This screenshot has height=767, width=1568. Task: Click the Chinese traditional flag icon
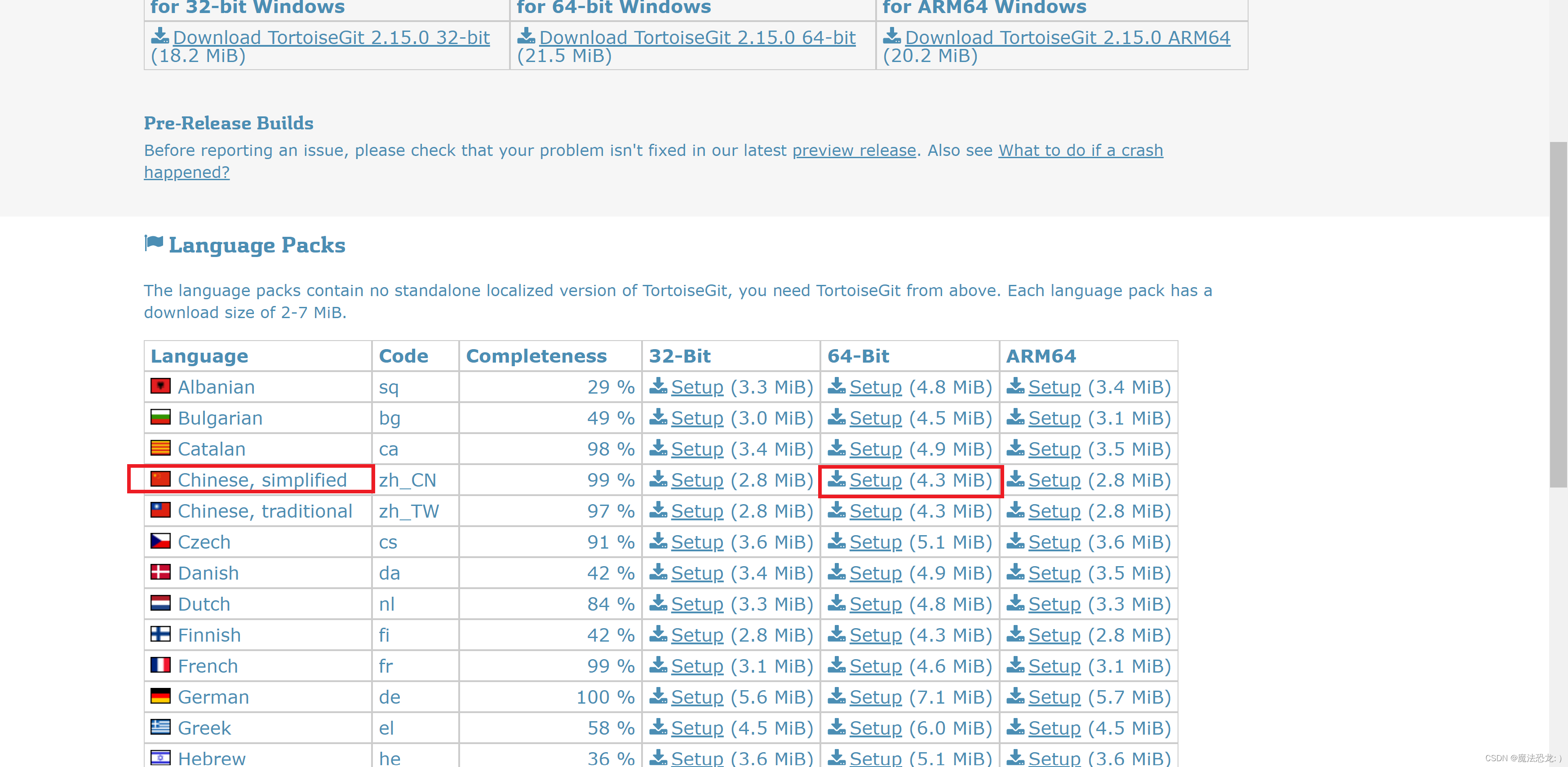(x=161, y=510)
